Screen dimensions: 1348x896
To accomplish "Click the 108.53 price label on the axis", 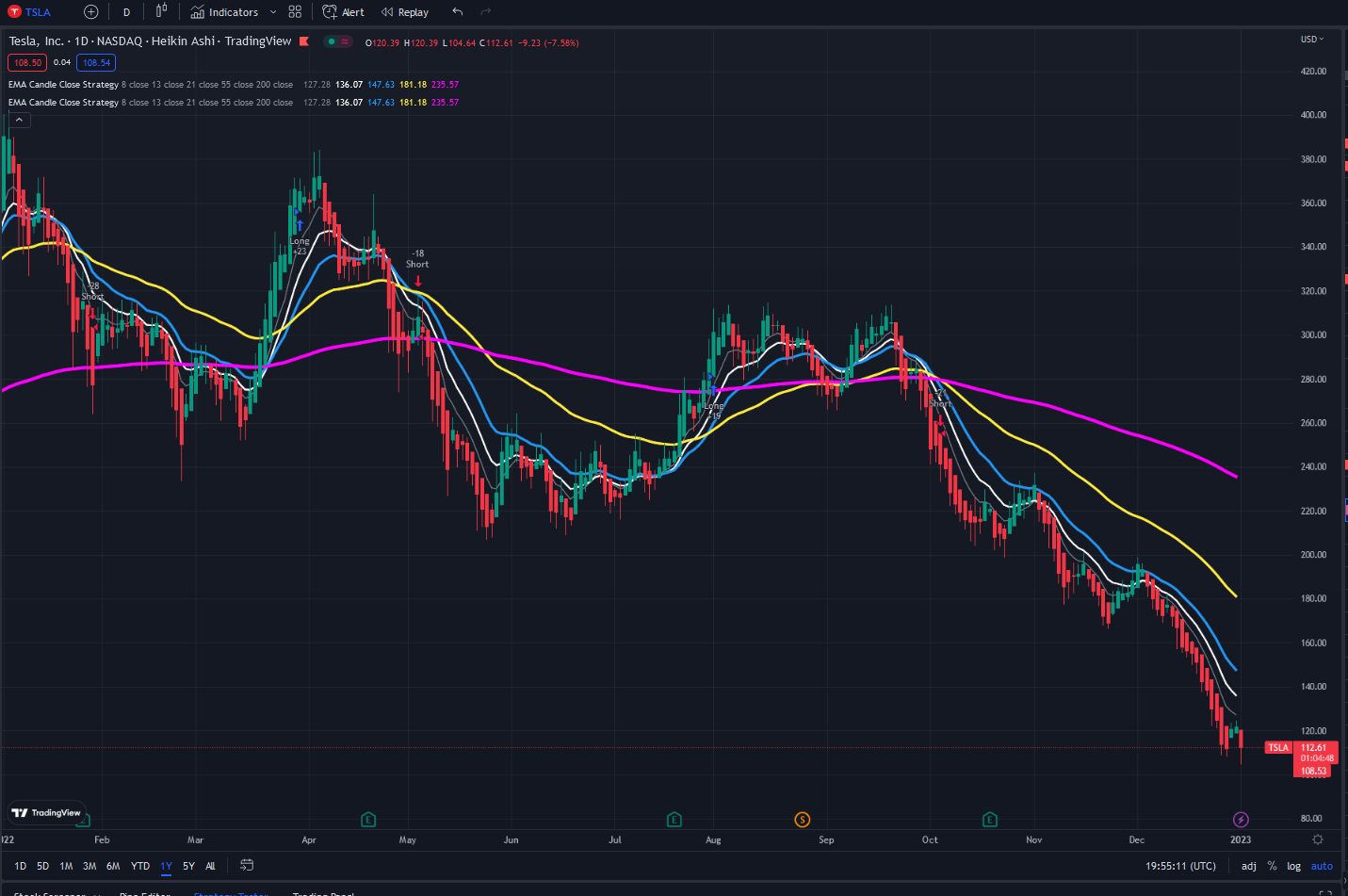I will point(1314,771).
